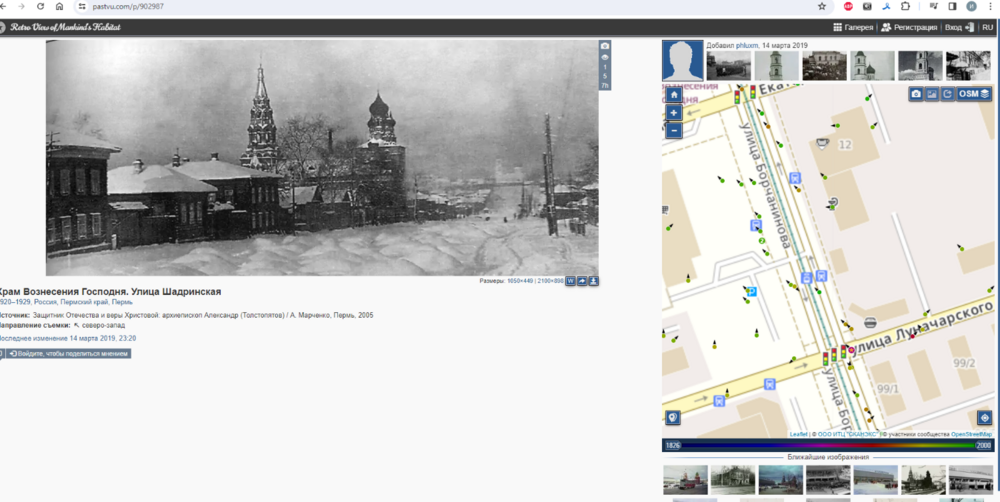Image resolution: width=1000 pixels, height=502 pixels.
Task: Click the 99/2 building label on map
Action: tap(964, 363)
